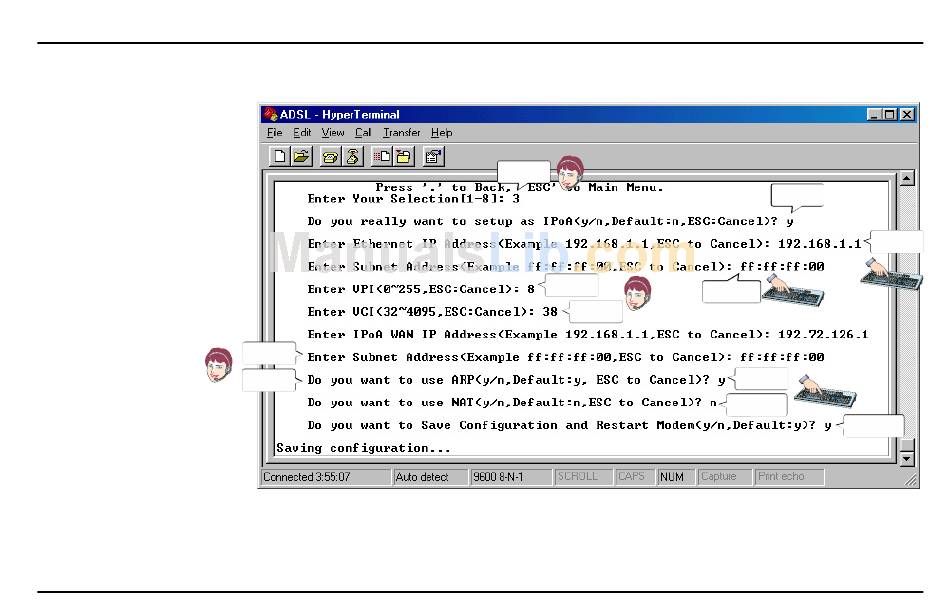Click the SCROLL indicator in status bar
Viewport: 950px width, 614px height.
pyautogui.click(x=583, y=477)
